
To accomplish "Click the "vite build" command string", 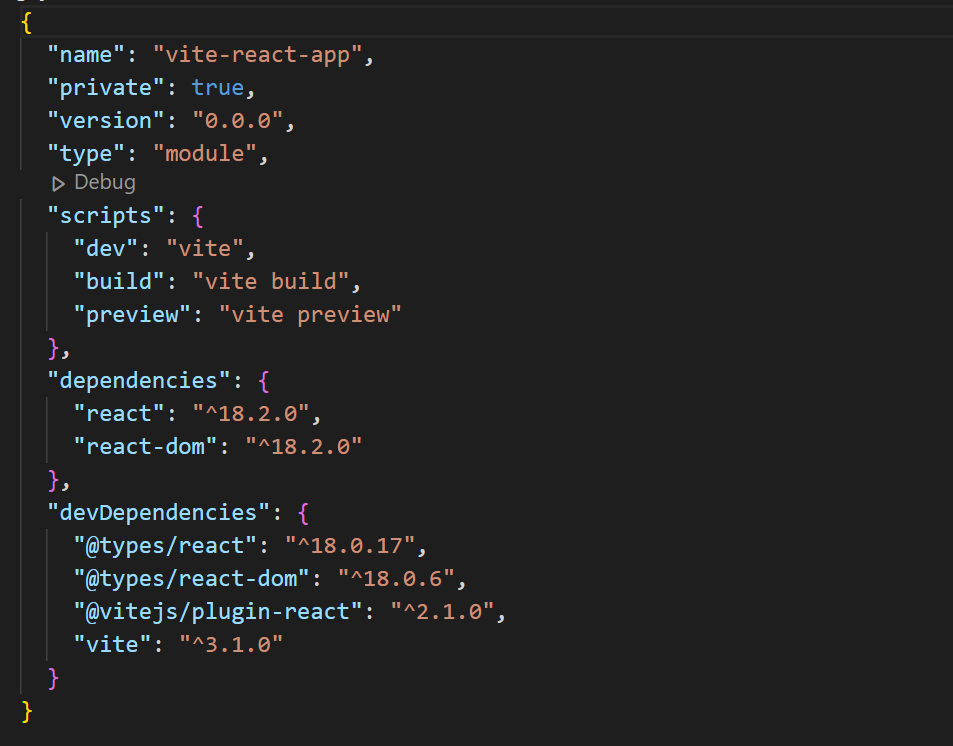I will click(x=270, y=281).
